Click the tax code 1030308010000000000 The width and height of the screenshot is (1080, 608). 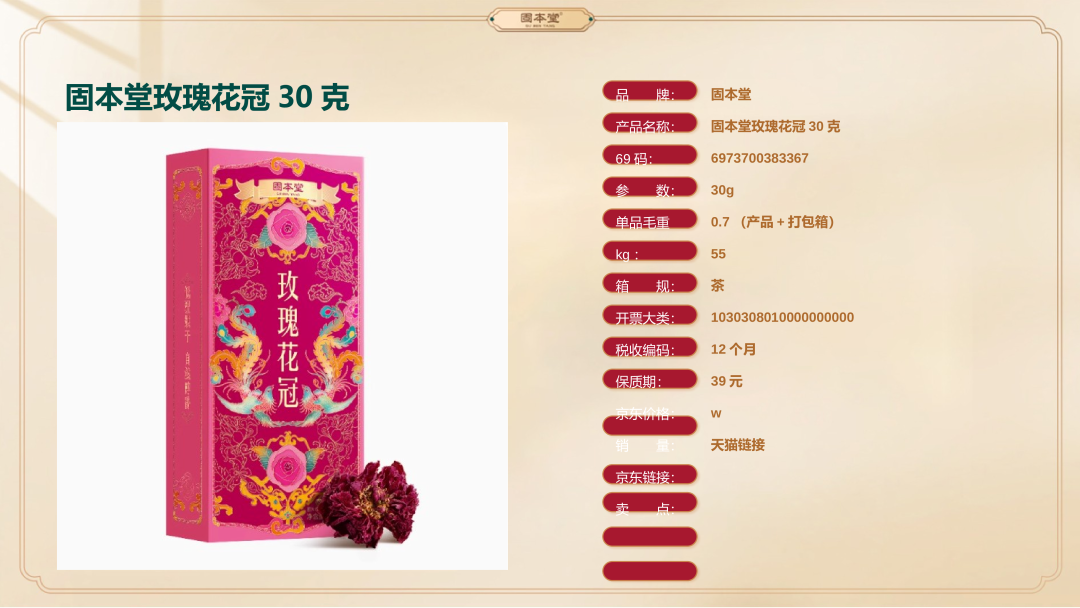(782, 317)
